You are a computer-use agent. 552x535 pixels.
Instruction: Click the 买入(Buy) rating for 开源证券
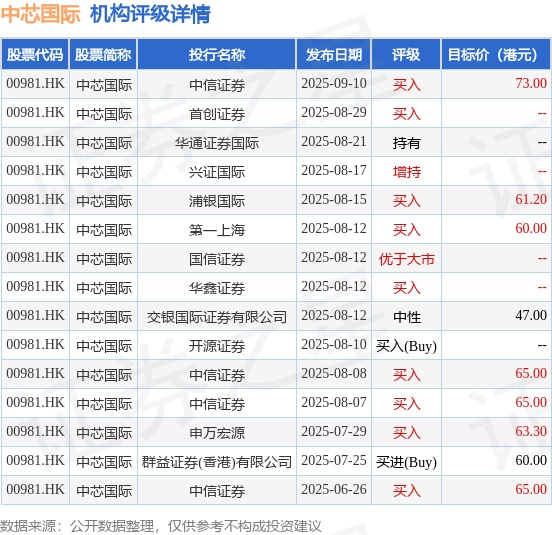tap(406, 346)
